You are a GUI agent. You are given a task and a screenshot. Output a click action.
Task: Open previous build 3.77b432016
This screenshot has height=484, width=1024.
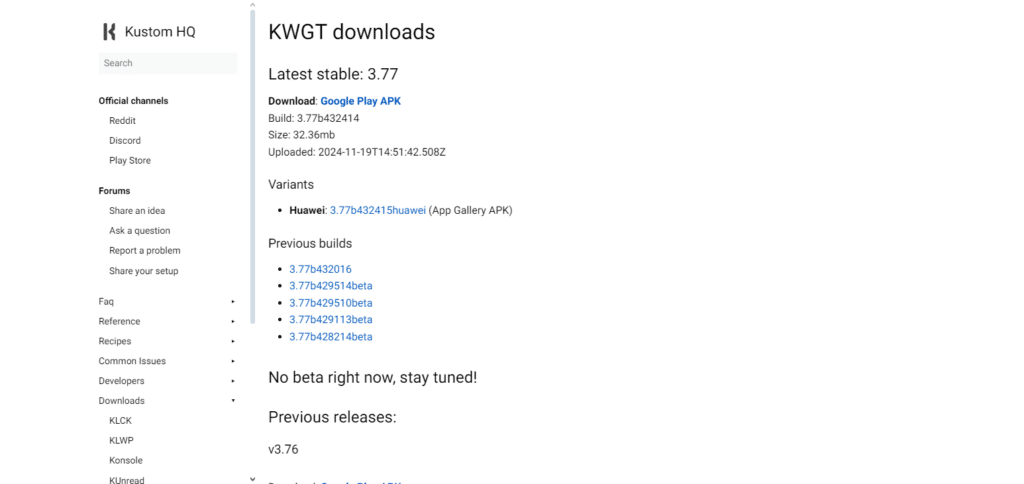321,269
